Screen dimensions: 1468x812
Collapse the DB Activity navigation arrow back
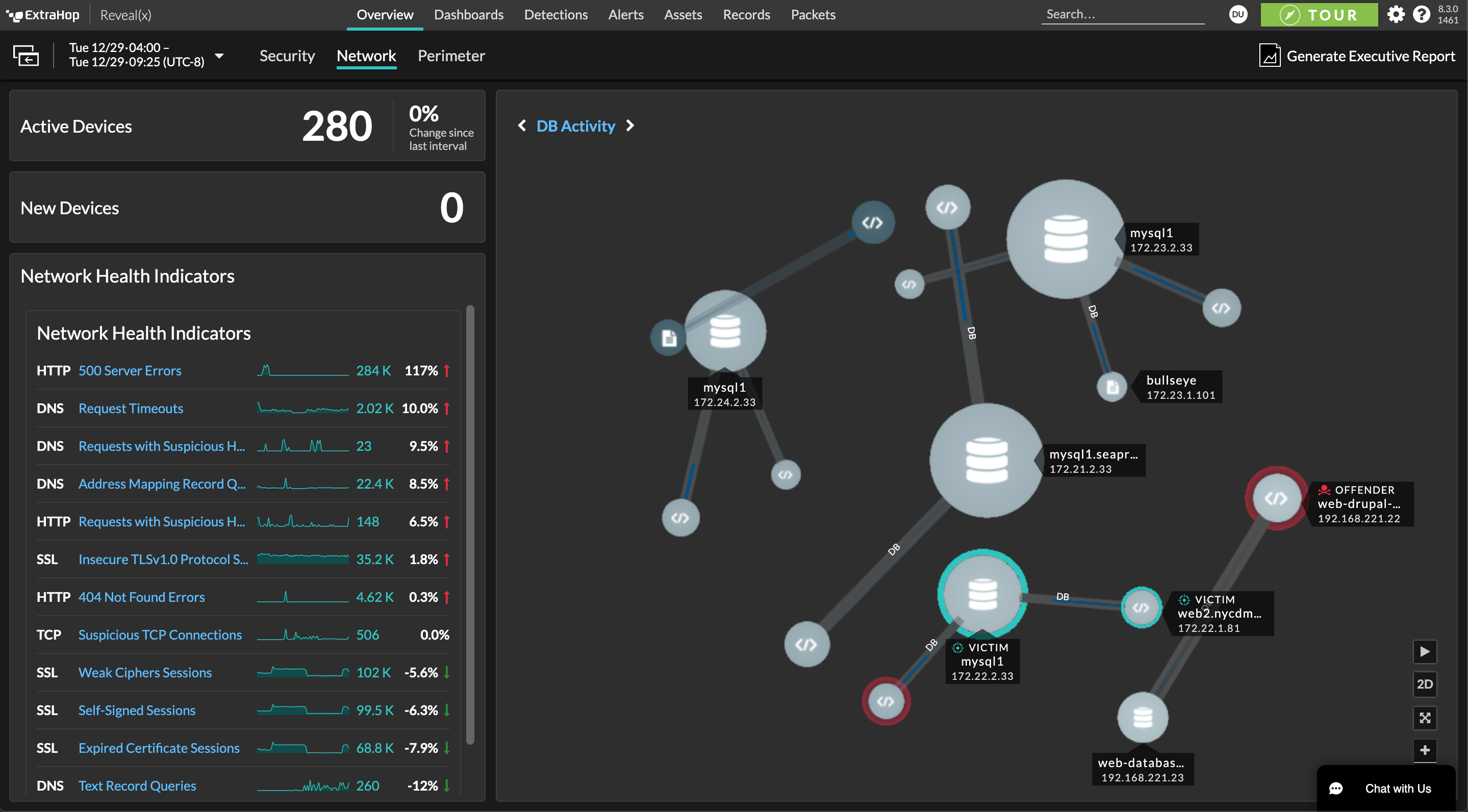522,125
